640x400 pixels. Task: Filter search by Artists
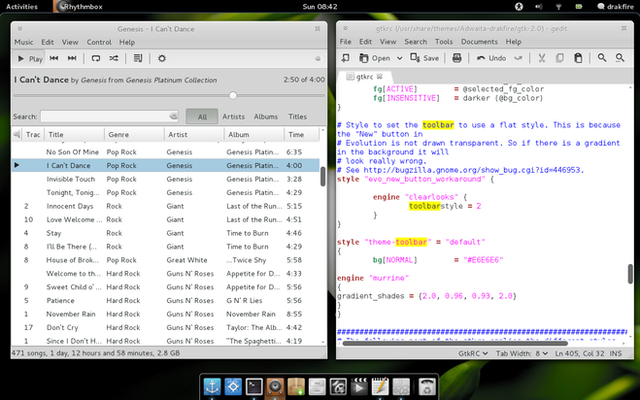[233, 116]
